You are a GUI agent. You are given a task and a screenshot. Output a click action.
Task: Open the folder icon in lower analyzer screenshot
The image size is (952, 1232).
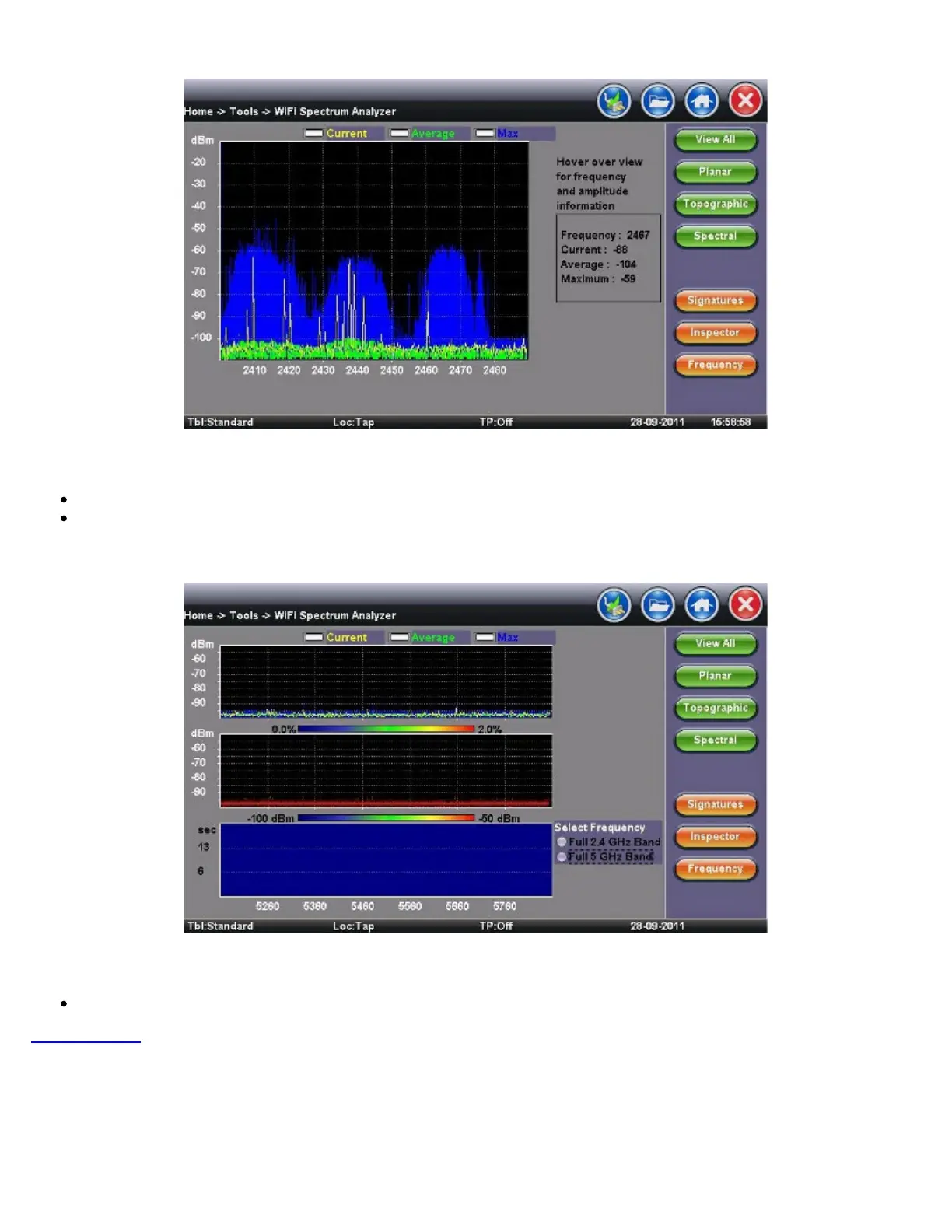(x=658, y=605)
